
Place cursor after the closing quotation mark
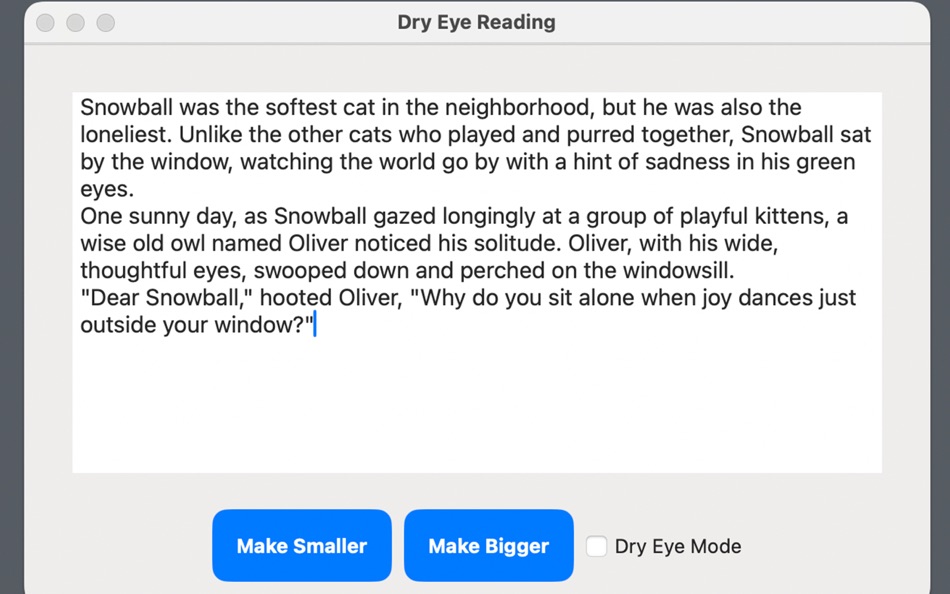pyautogui.click(x=315, y=324)
